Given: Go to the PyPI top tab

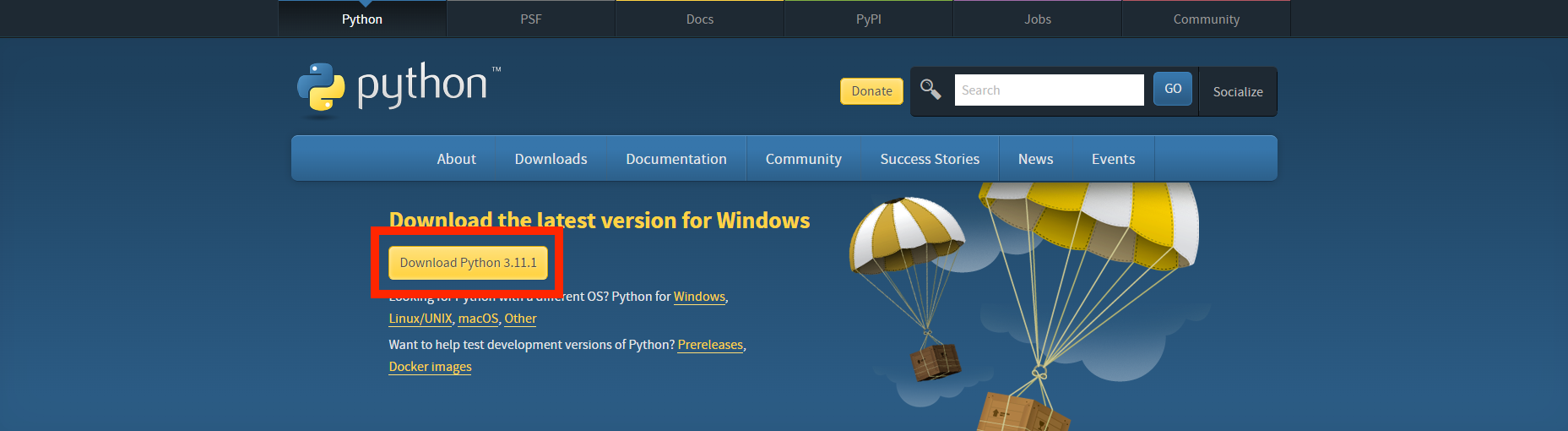Looking at the screenshot, I should [x=869, y=19].
